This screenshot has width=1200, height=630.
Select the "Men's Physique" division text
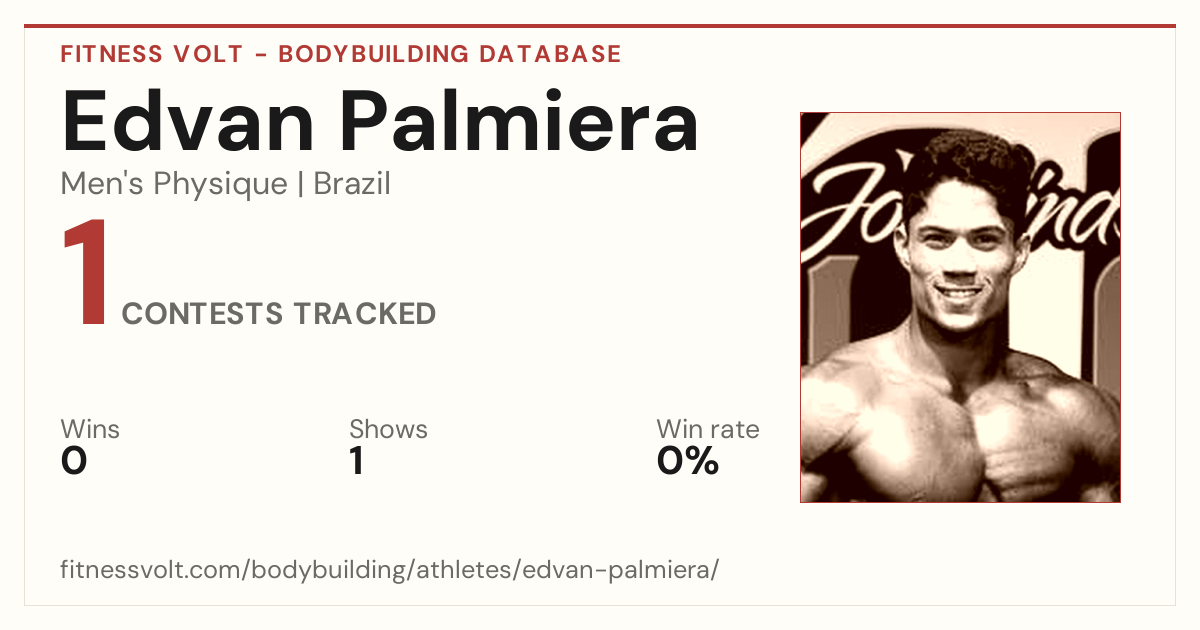174,184
